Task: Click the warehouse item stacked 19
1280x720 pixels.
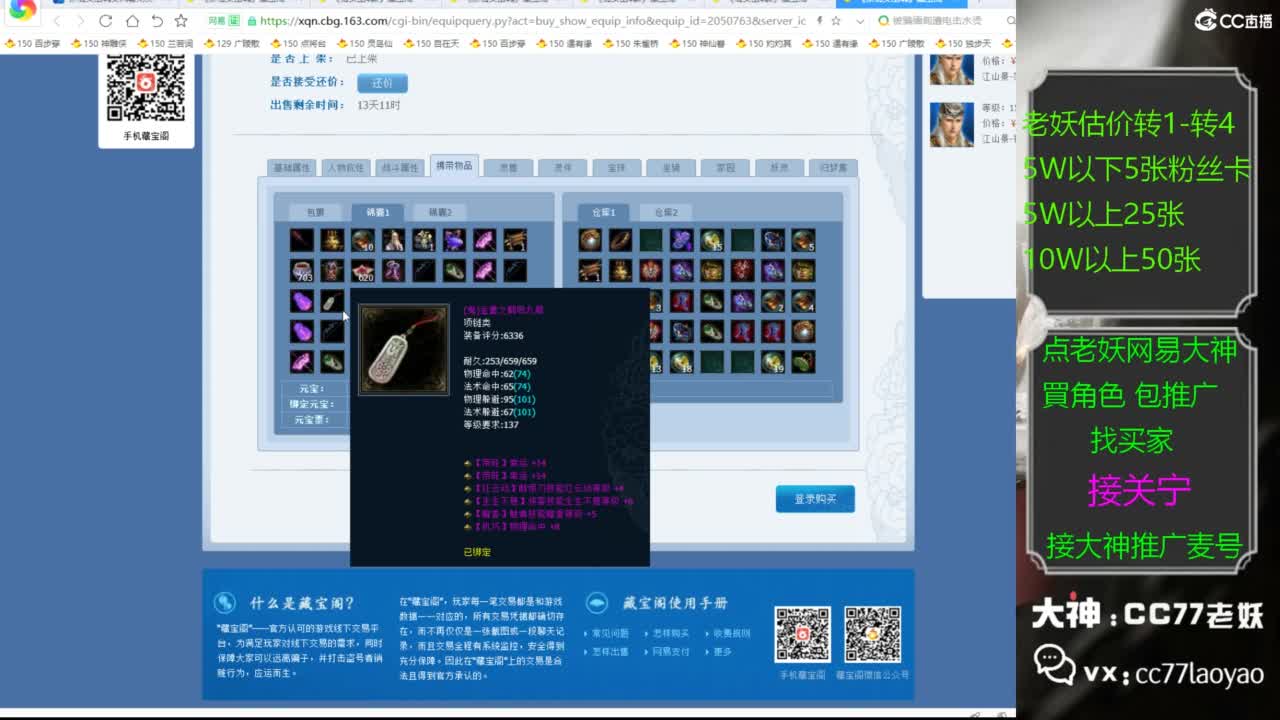Action: point(772,362)
